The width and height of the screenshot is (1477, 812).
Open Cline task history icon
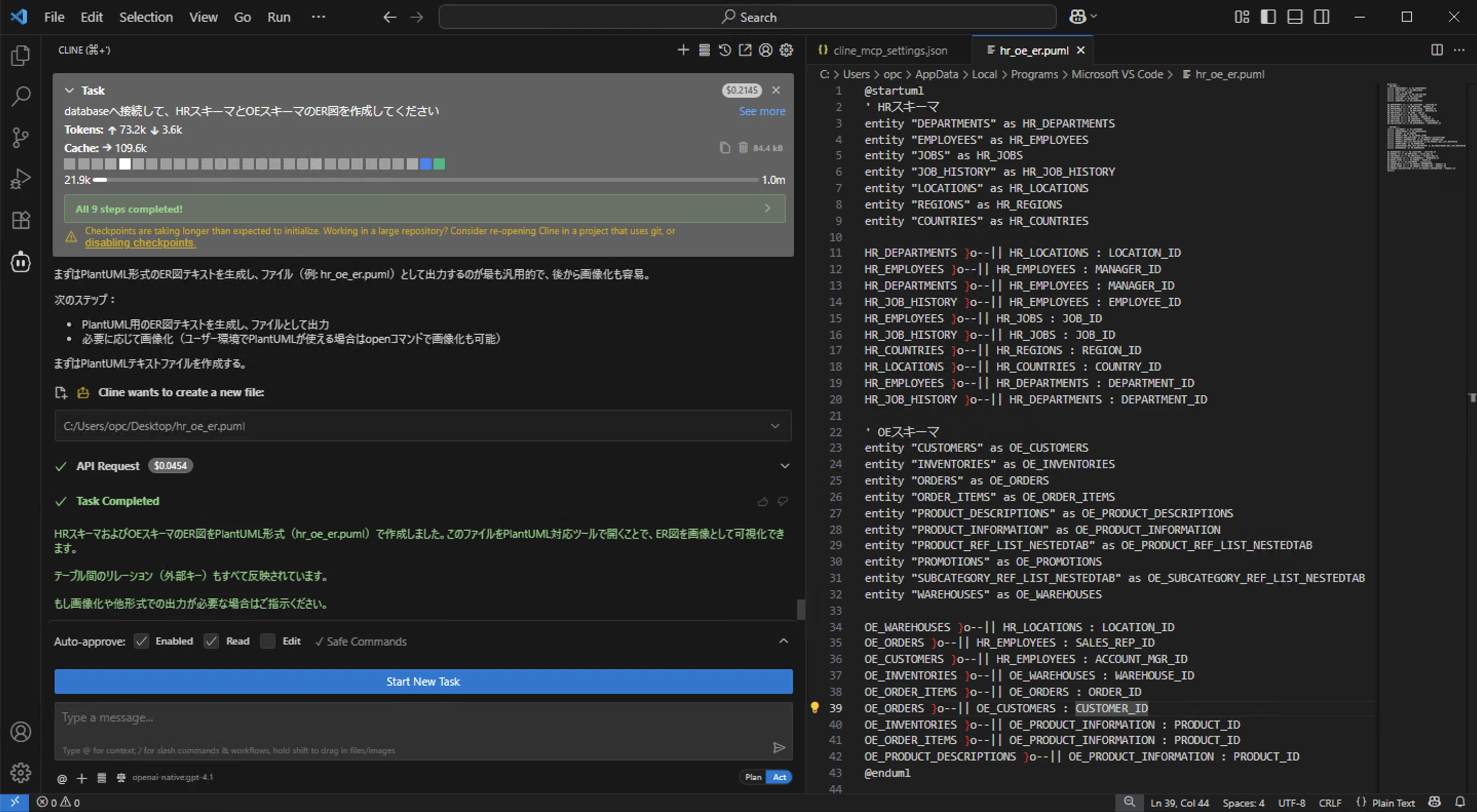[725, 50]
